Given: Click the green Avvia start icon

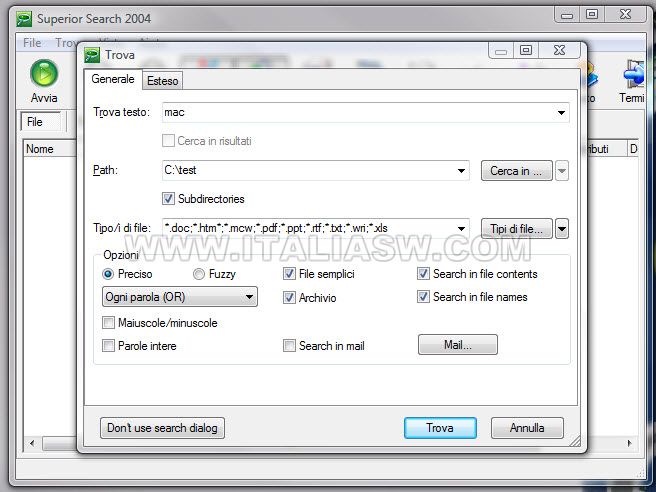Looking at the screenshot, I should point(44,74).
